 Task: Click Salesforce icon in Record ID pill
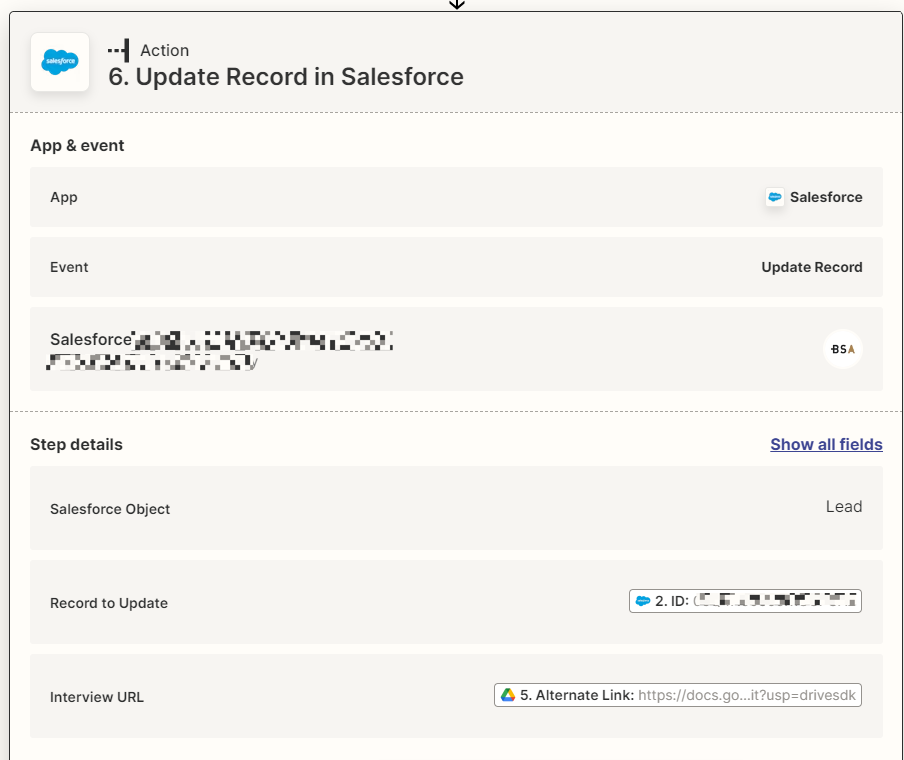coord(643,601)
